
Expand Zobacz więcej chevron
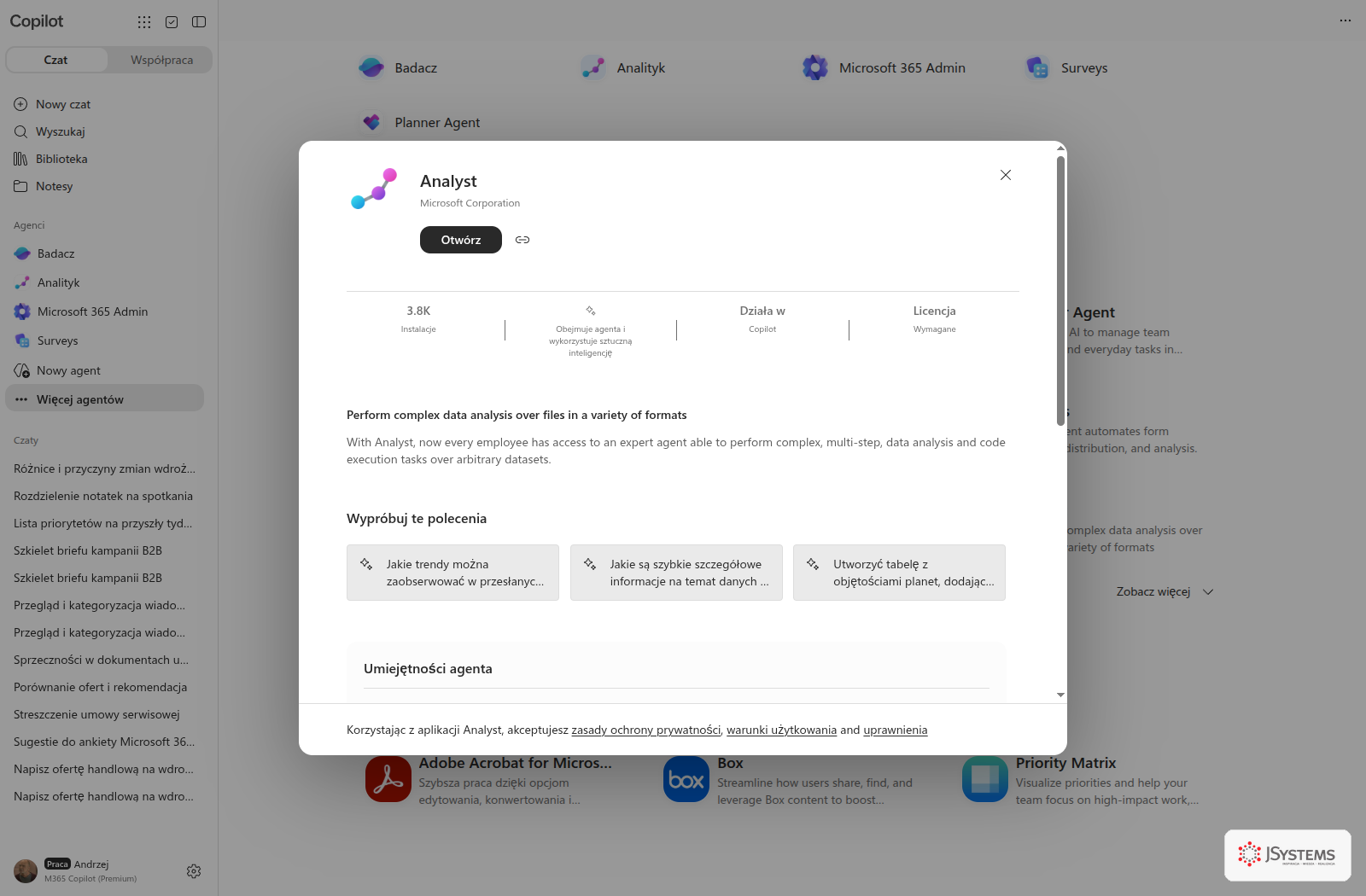[1208, 591]
